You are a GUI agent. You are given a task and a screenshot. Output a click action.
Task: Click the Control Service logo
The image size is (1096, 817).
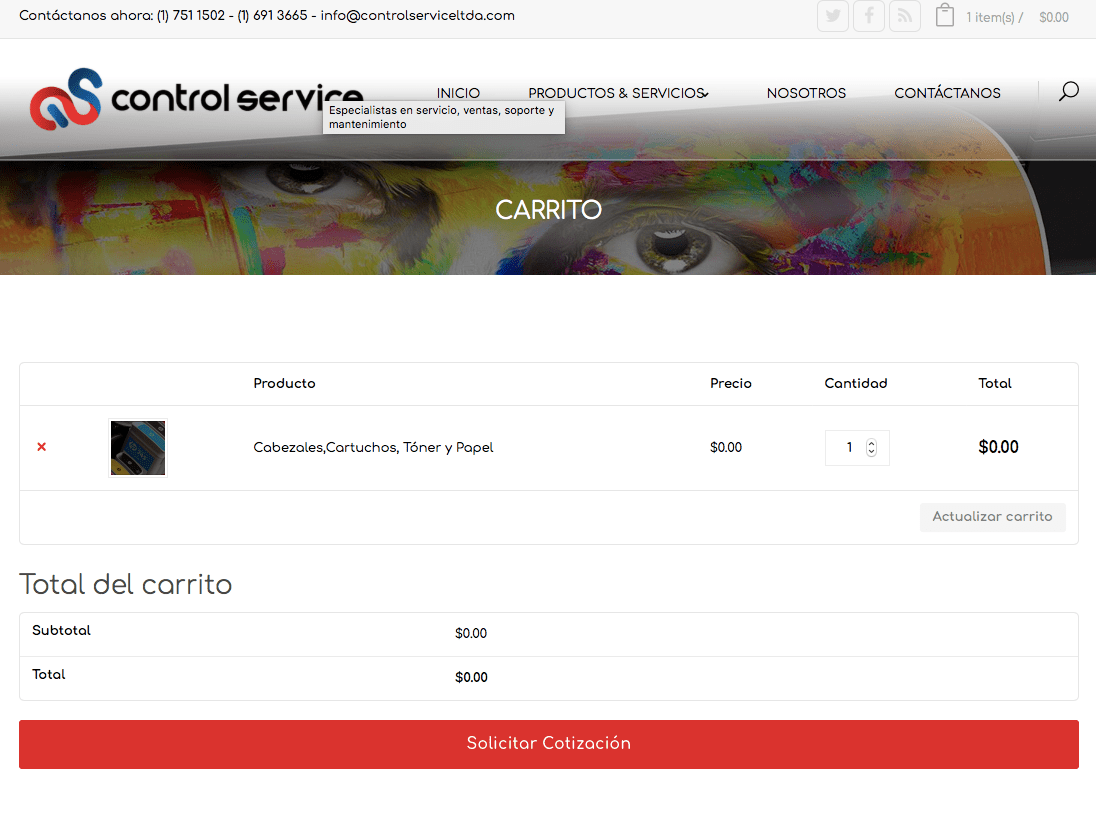[x=196, y=99]
